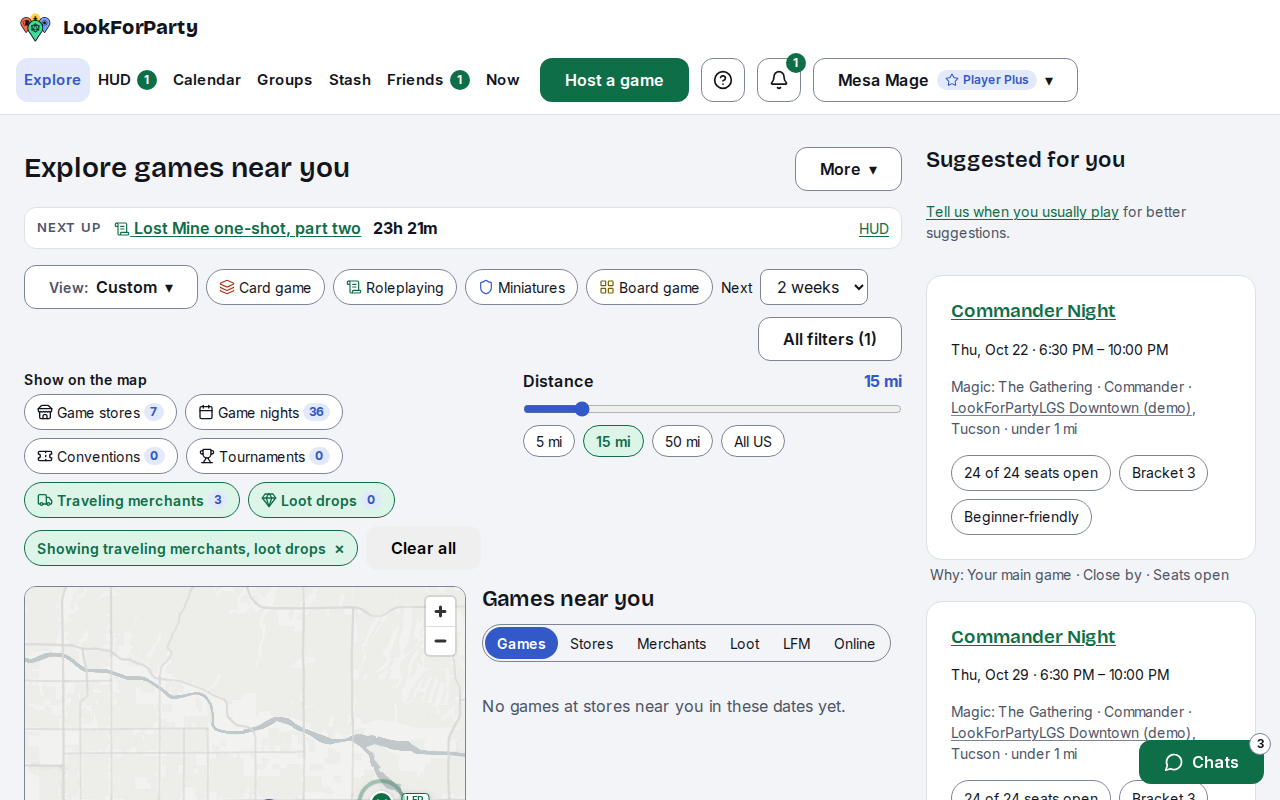
Task: Switch to the Stores tab
Action: [x=592, y=644]
